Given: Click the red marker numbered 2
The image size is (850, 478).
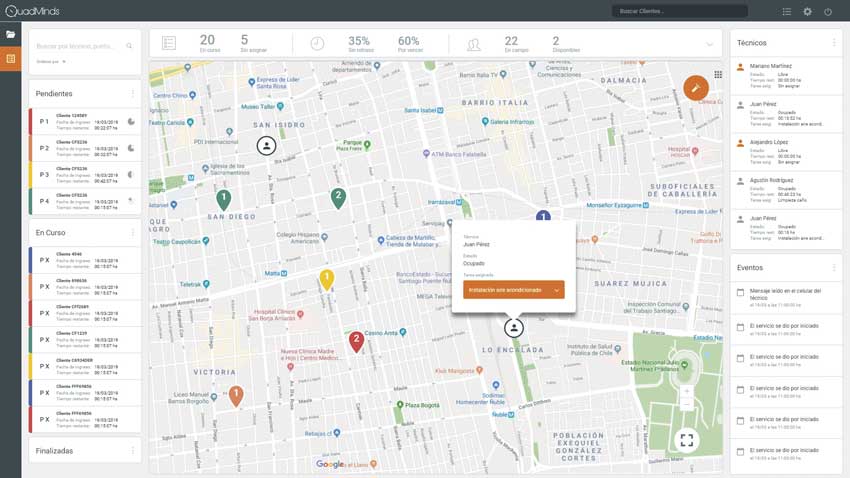Looking at the screenshot, I should coord(356,341).
